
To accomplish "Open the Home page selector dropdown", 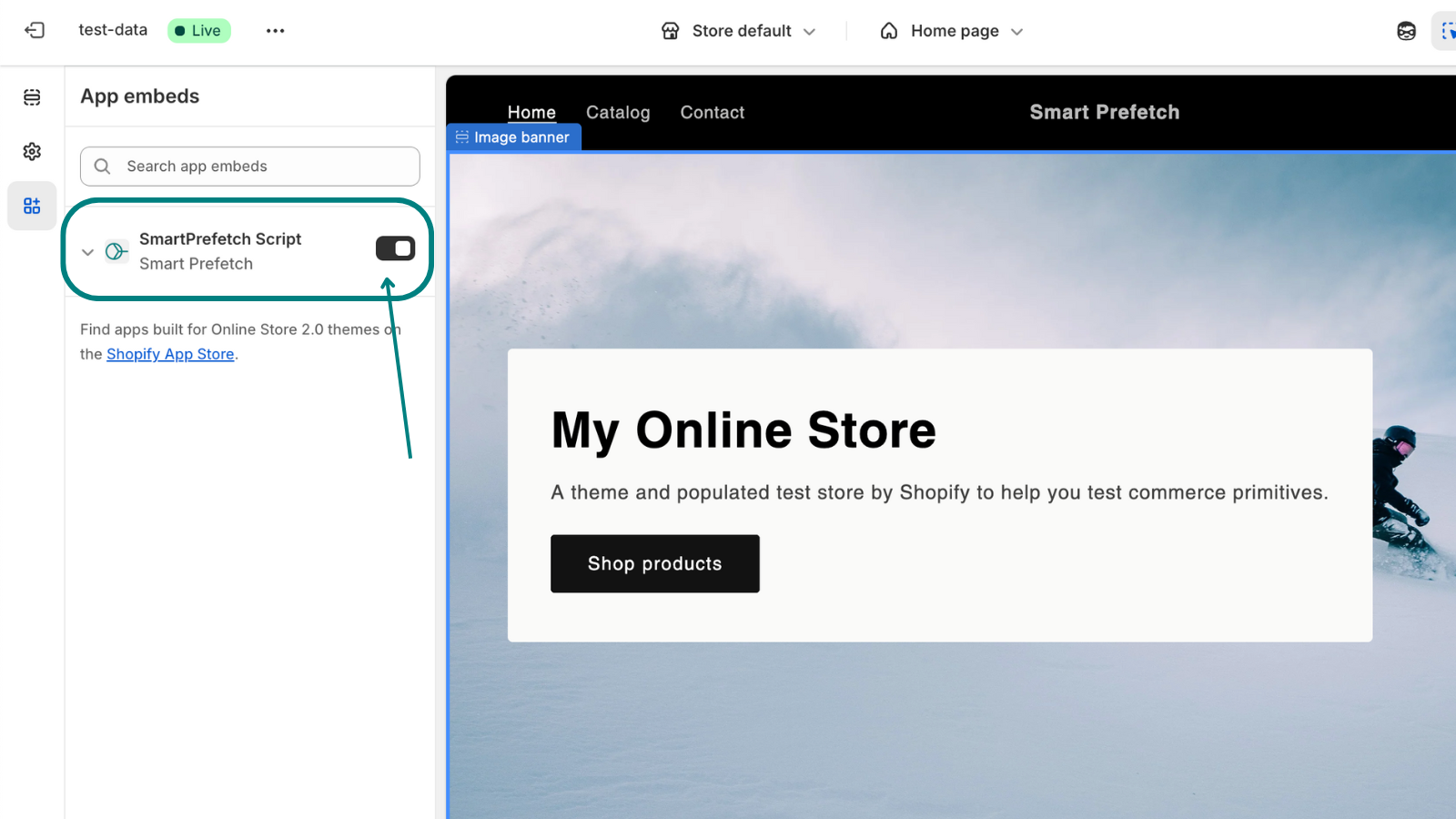I will [x=951, y=30].
